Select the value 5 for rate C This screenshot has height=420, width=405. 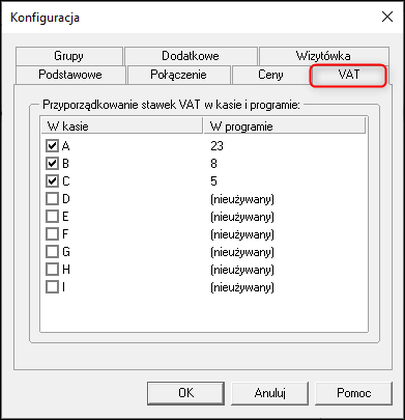tap(214, 181)
